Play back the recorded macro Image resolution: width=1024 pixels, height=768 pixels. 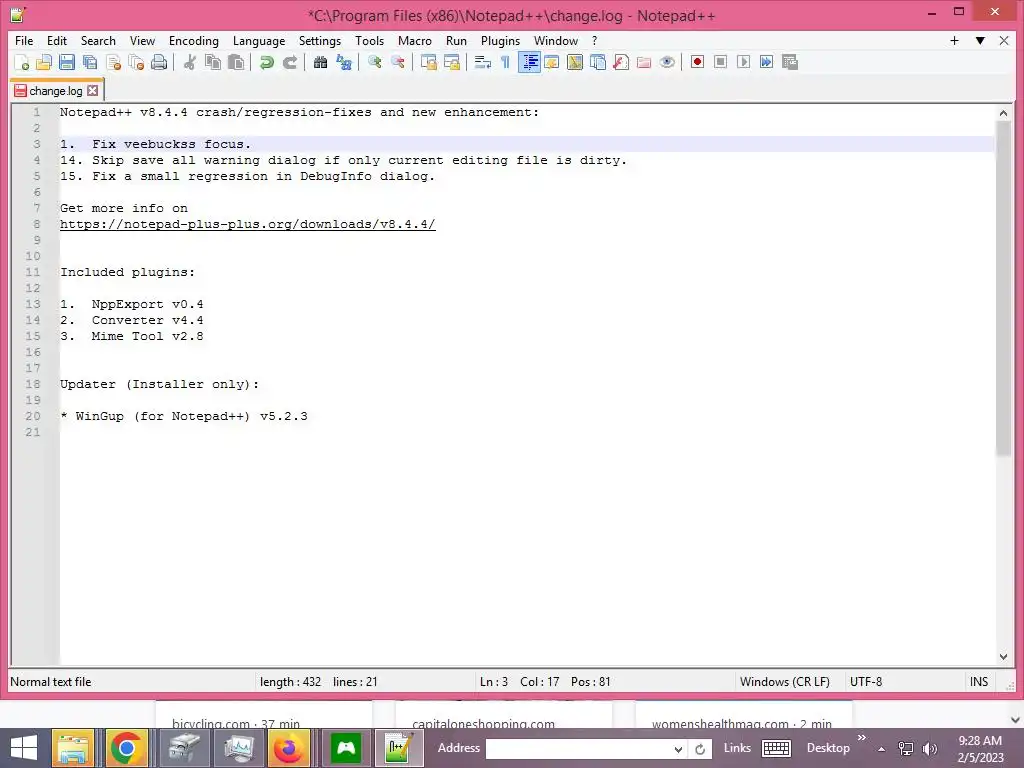pos(743,62)
